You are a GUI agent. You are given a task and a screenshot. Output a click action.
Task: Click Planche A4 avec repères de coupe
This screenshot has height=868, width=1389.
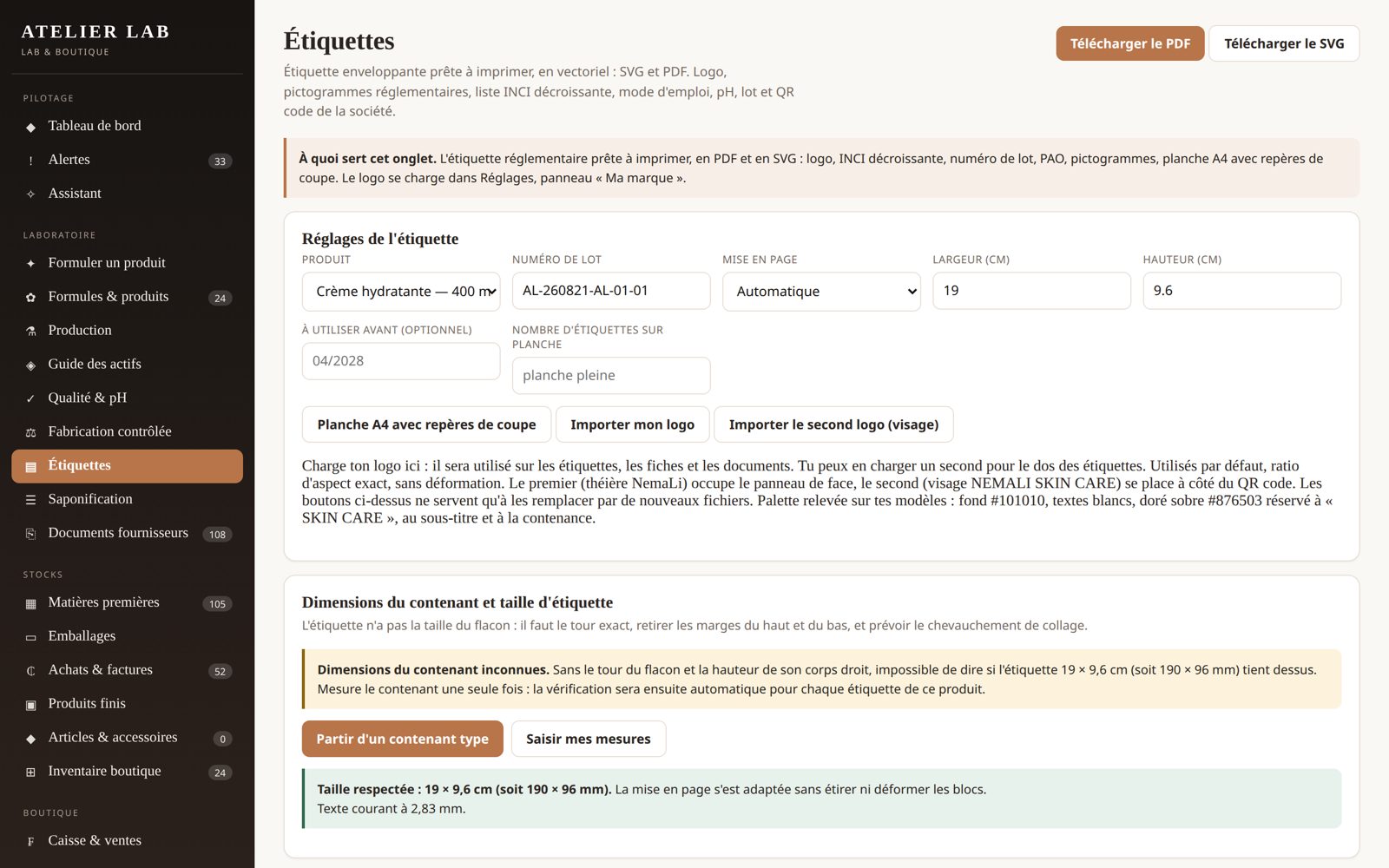426,424
